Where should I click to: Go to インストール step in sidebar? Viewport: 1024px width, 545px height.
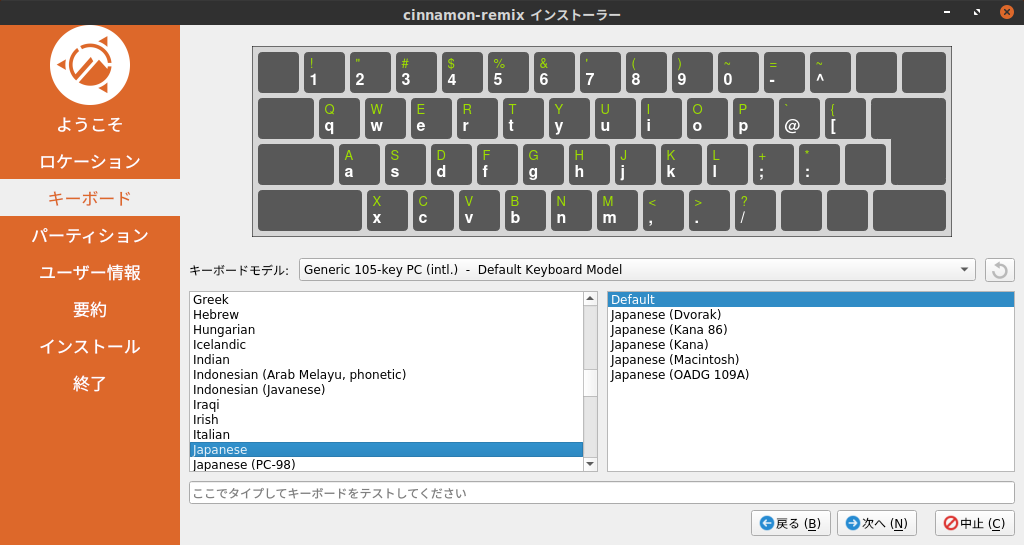[89, 346]
